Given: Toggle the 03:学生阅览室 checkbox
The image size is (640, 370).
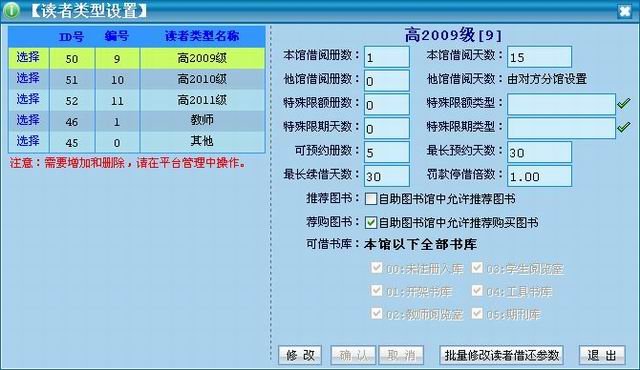Looking at the screenshot, I should click(477, 268).
